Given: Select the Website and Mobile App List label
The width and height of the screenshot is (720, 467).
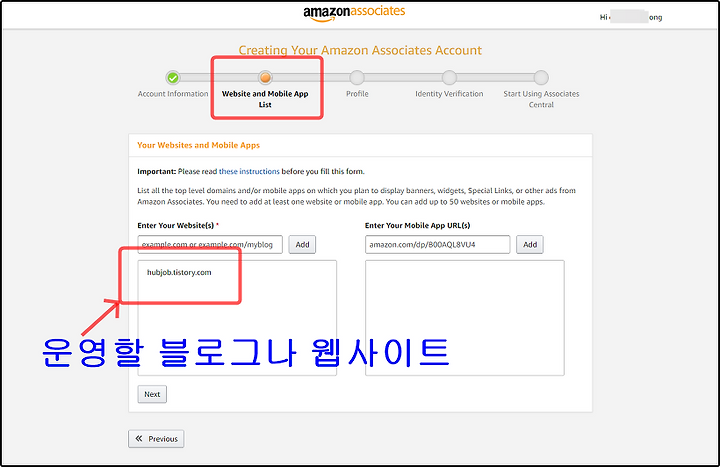Looking at the screenshot, I should pos(265,99).
